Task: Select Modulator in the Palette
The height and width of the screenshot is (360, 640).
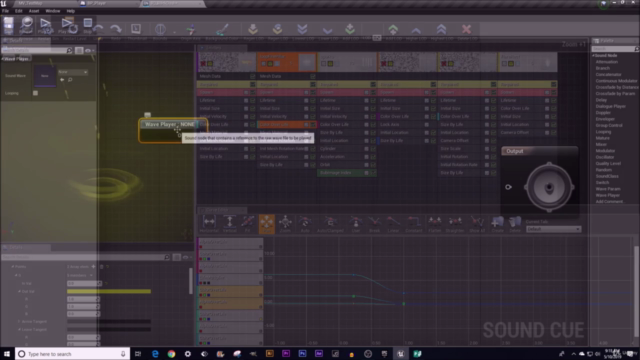Action: [x=605, y=151]
